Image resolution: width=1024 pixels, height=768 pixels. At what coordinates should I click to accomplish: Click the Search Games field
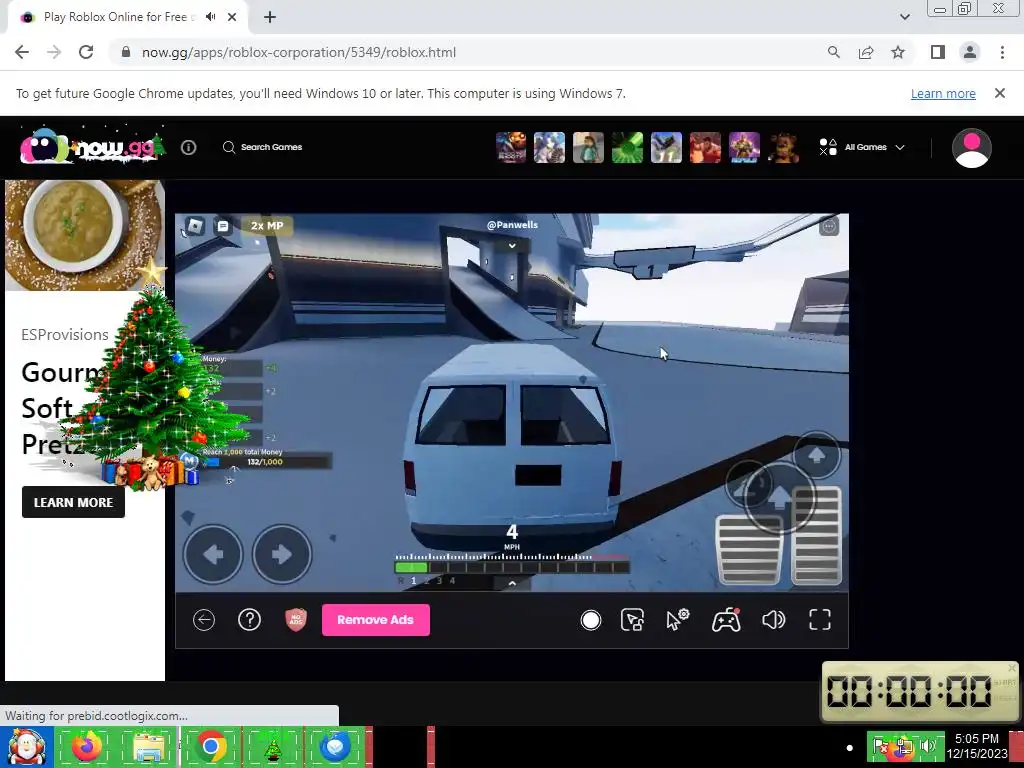pos(263,147)
